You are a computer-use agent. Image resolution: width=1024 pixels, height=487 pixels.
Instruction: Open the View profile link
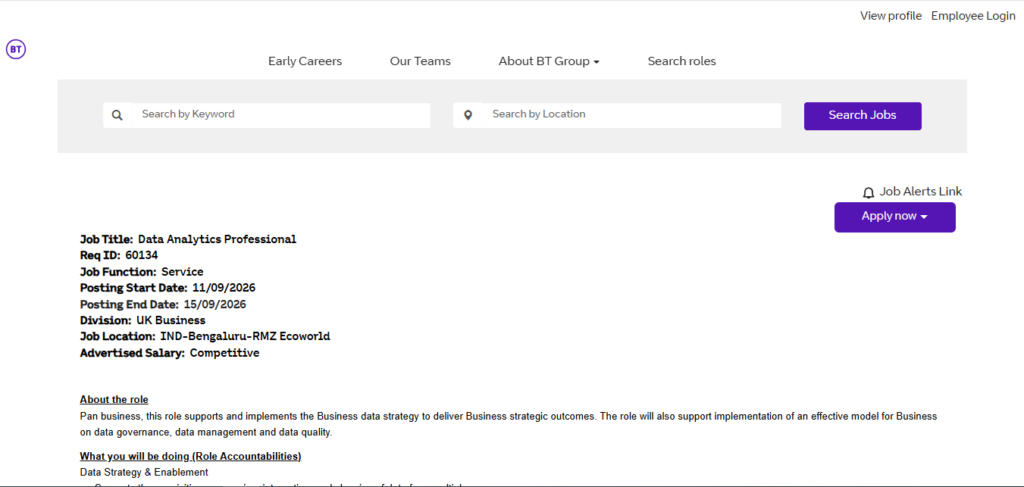[x=891, y=16]
